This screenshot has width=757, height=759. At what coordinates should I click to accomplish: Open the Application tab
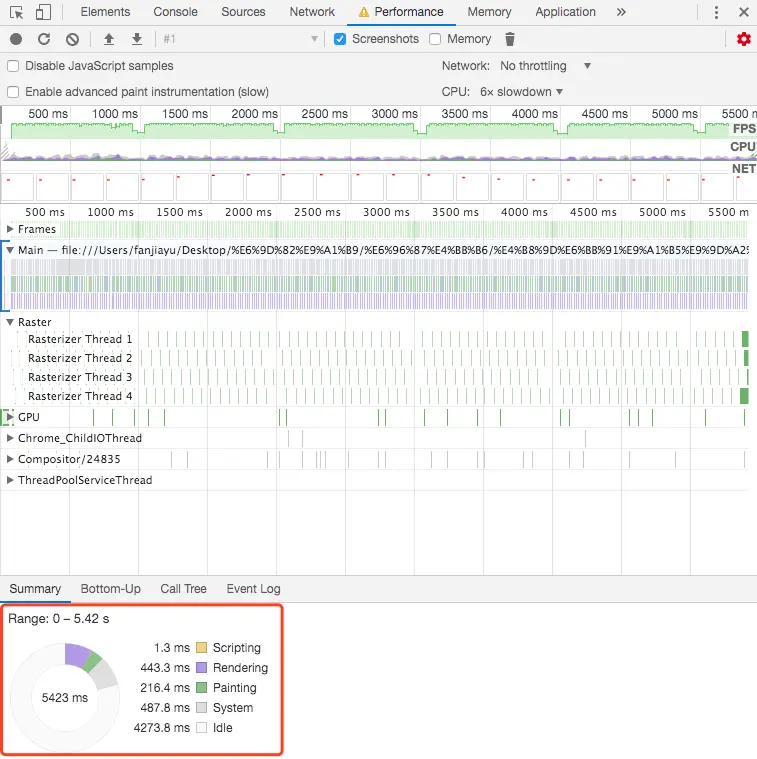tap(565, 12)
